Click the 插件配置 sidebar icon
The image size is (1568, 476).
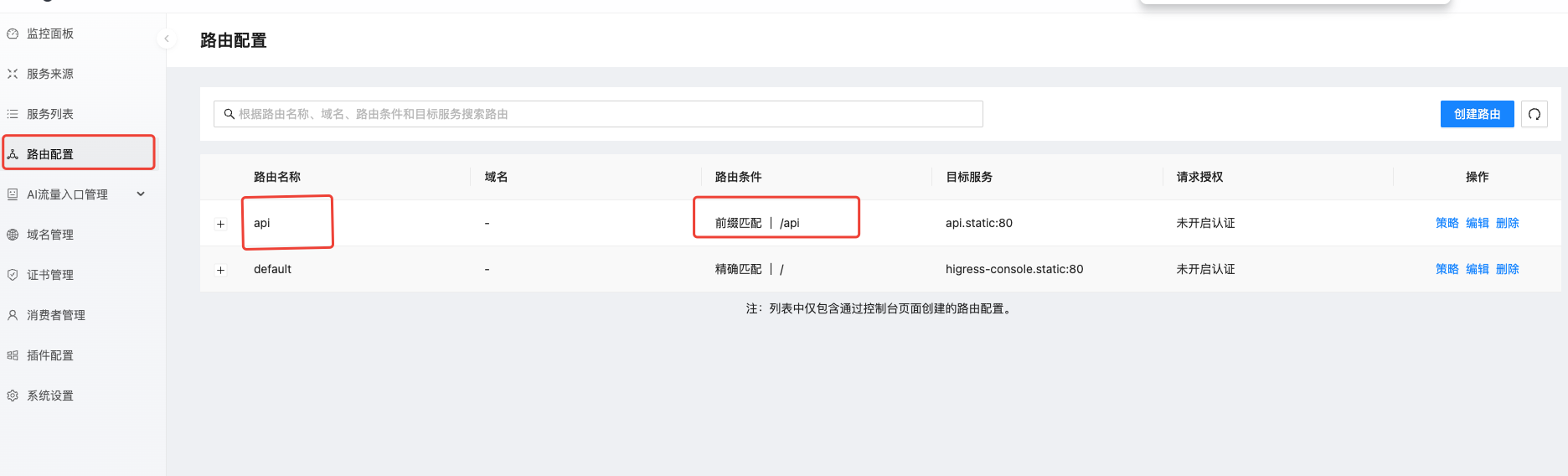13,355
